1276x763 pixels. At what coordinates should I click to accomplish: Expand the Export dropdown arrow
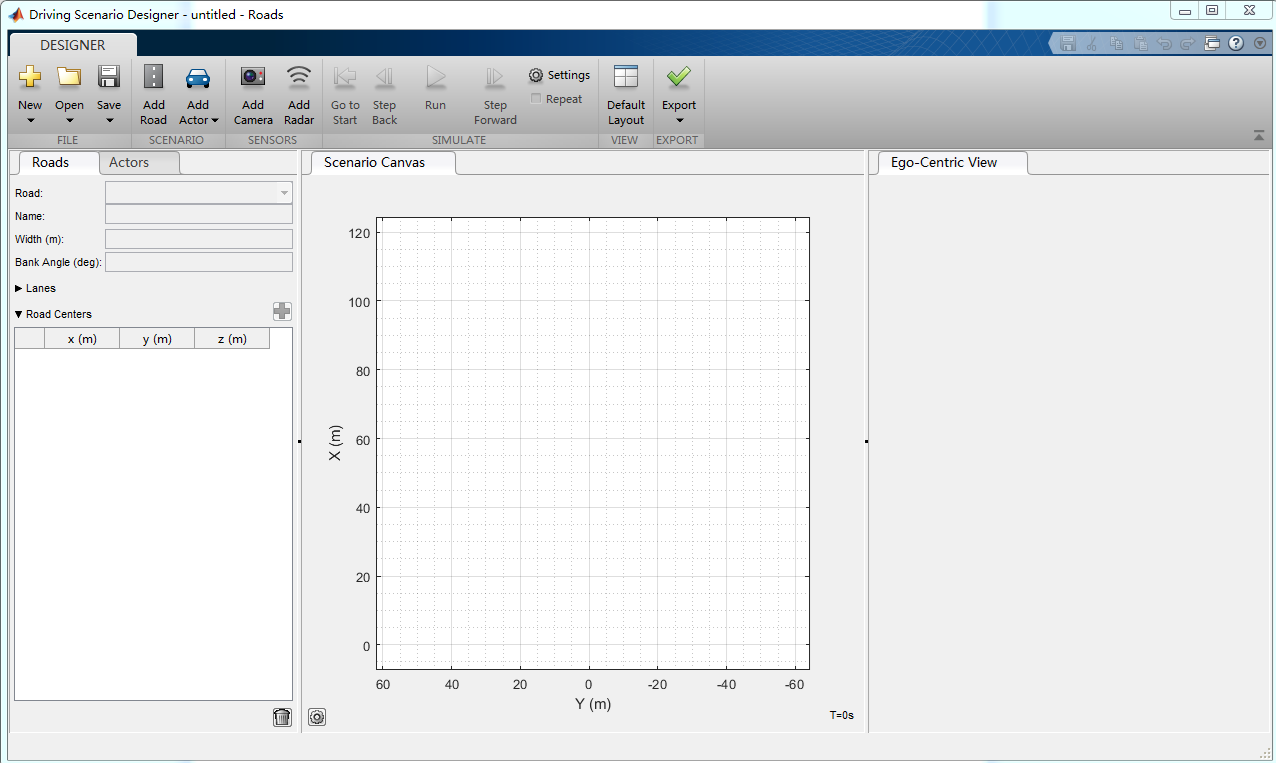point(679,121)
